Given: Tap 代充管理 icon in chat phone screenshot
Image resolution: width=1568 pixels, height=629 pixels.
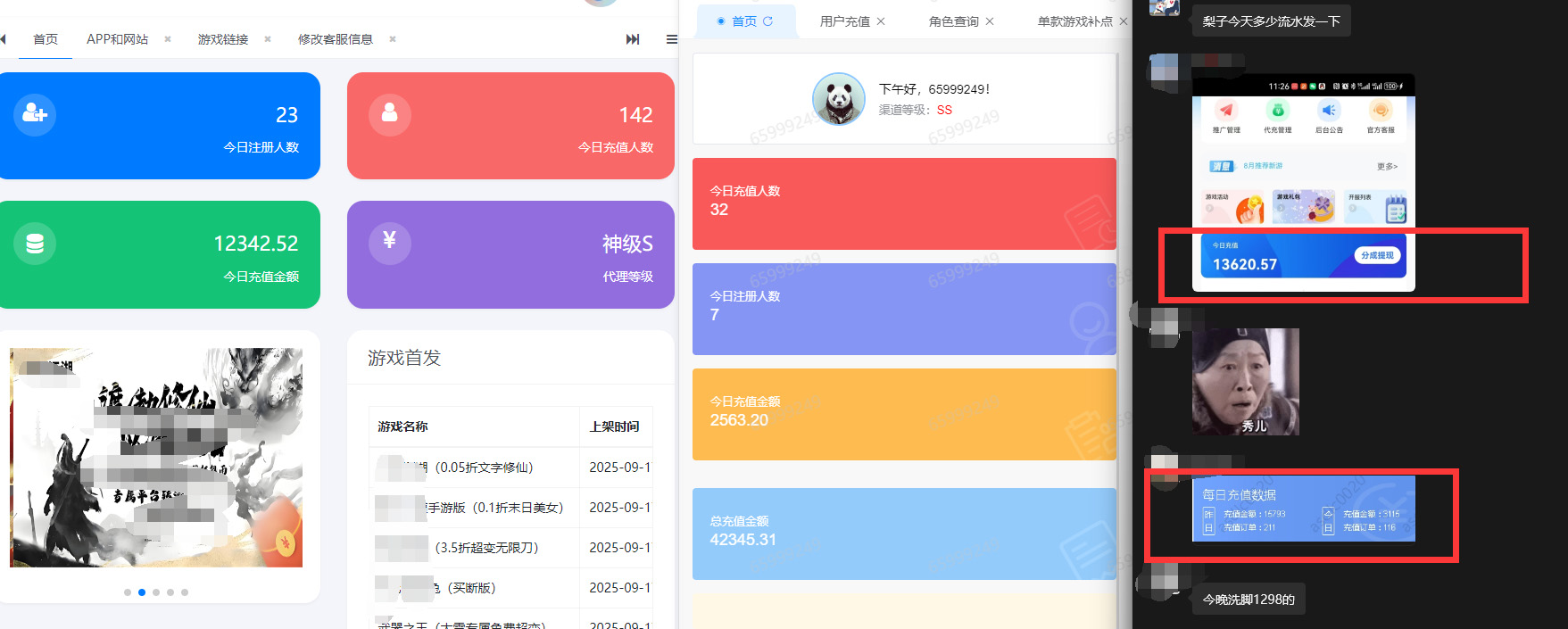Looking at the screenshot, I should pos(1278,111).
